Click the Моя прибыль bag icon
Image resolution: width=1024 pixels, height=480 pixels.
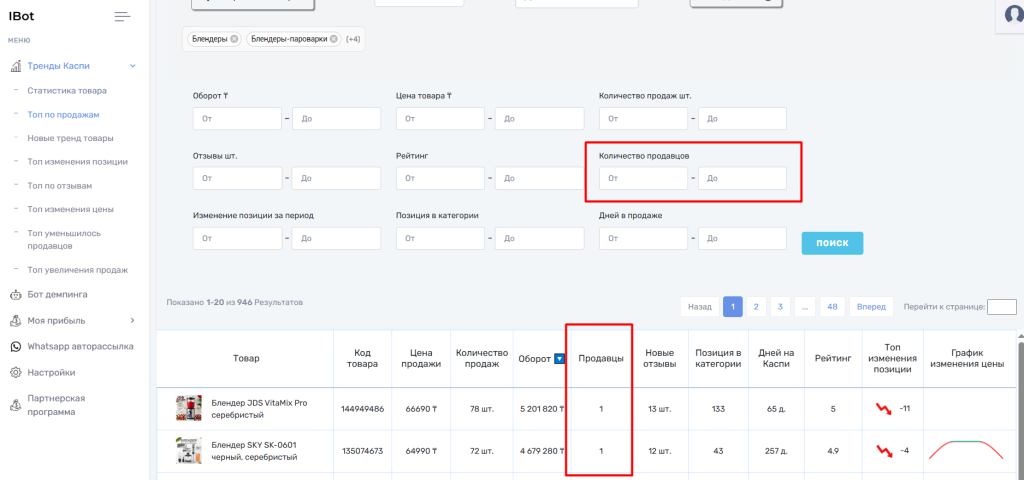(16, 321)
